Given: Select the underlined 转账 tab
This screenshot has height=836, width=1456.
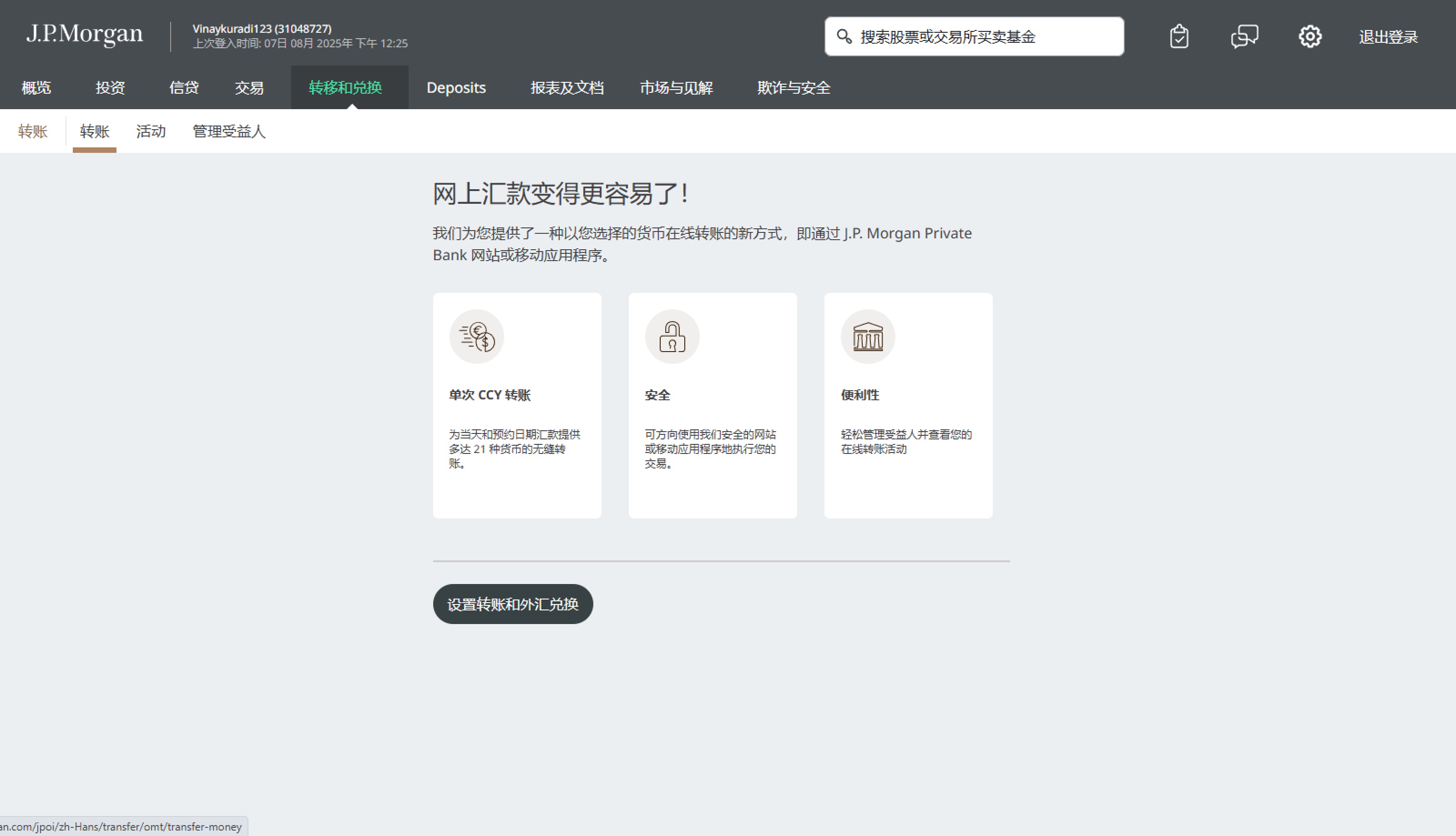Looking at the screenshot, I should pos(95,131).
